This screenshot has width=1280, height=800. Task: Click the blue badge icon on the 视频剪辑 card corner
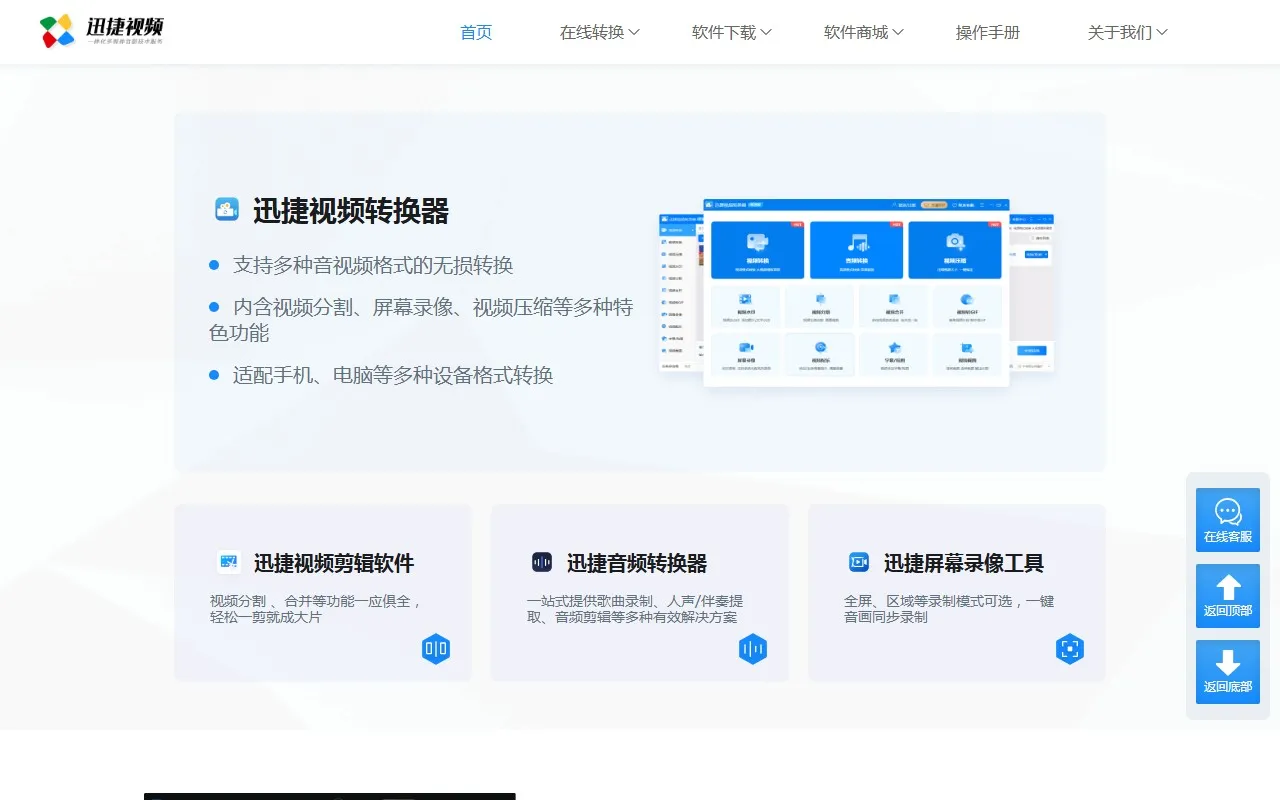436,648
